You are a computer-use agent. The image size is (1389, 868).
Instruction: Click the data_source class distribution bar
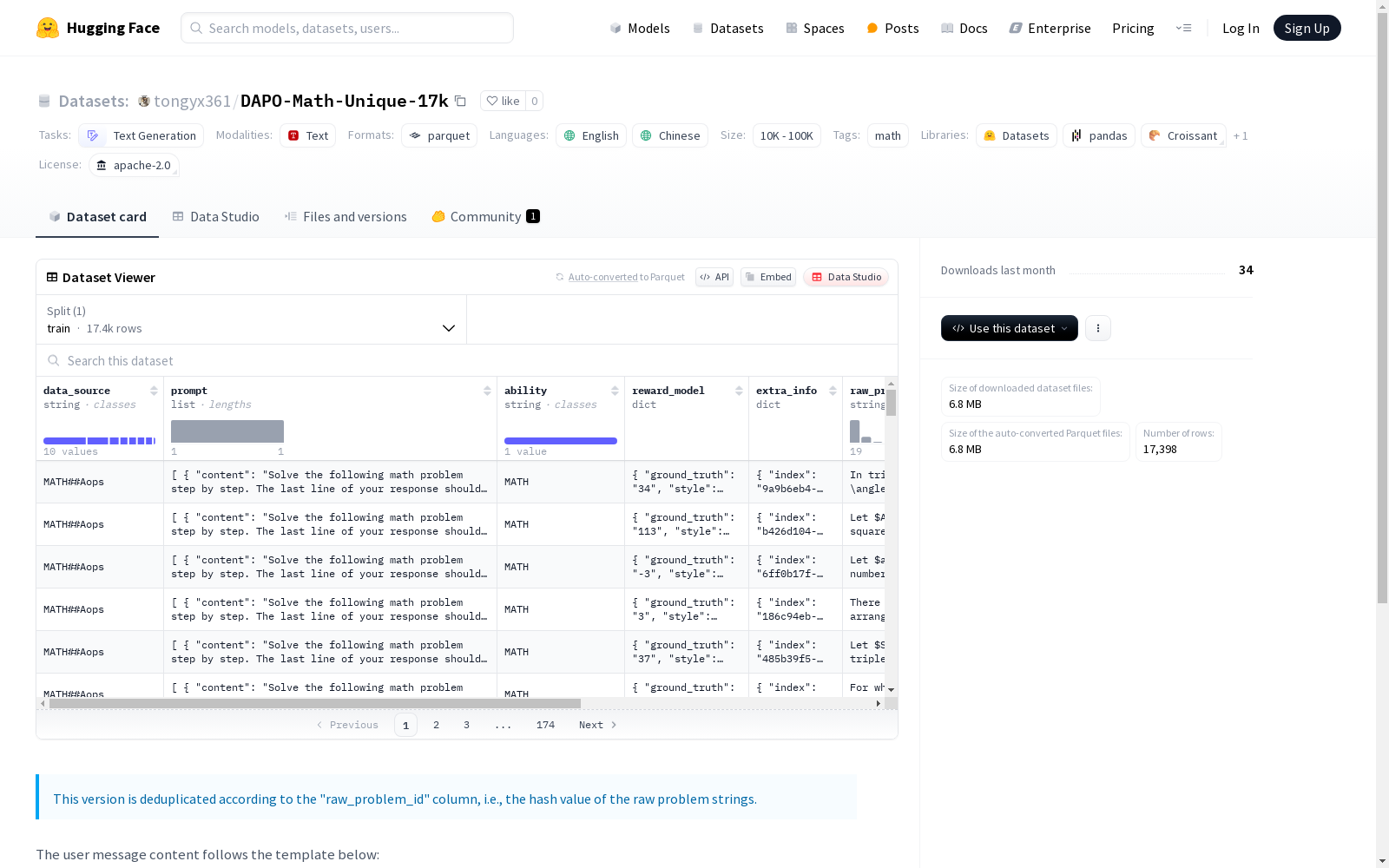pos(99,441)
